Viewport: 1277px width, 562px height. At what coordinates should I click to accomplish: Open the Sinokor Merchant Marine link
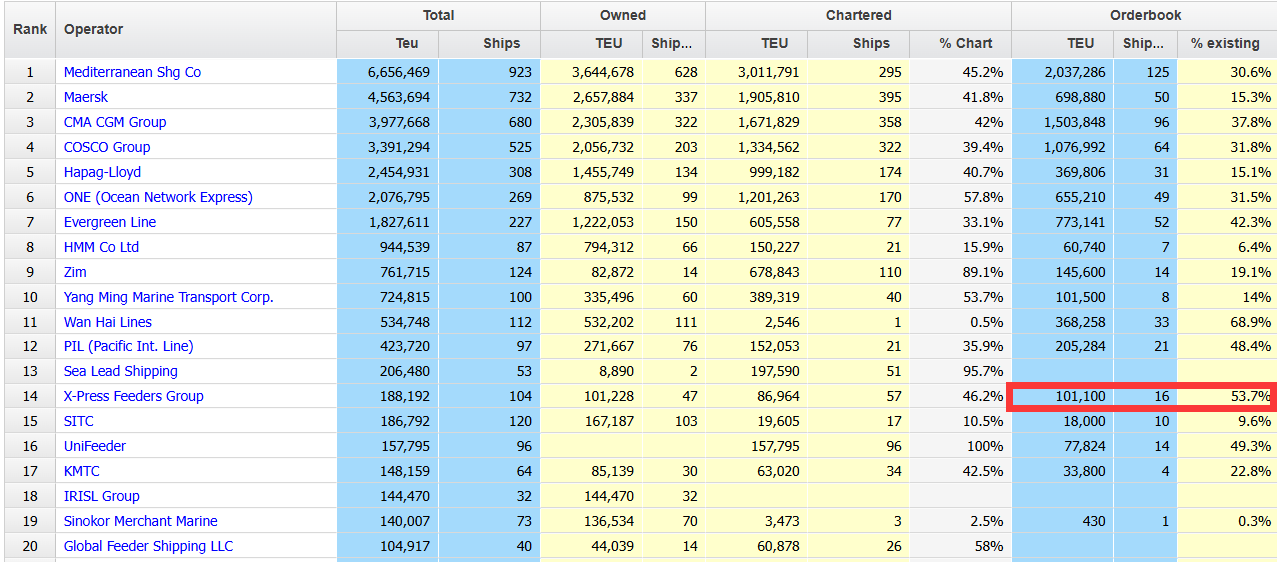141,521
